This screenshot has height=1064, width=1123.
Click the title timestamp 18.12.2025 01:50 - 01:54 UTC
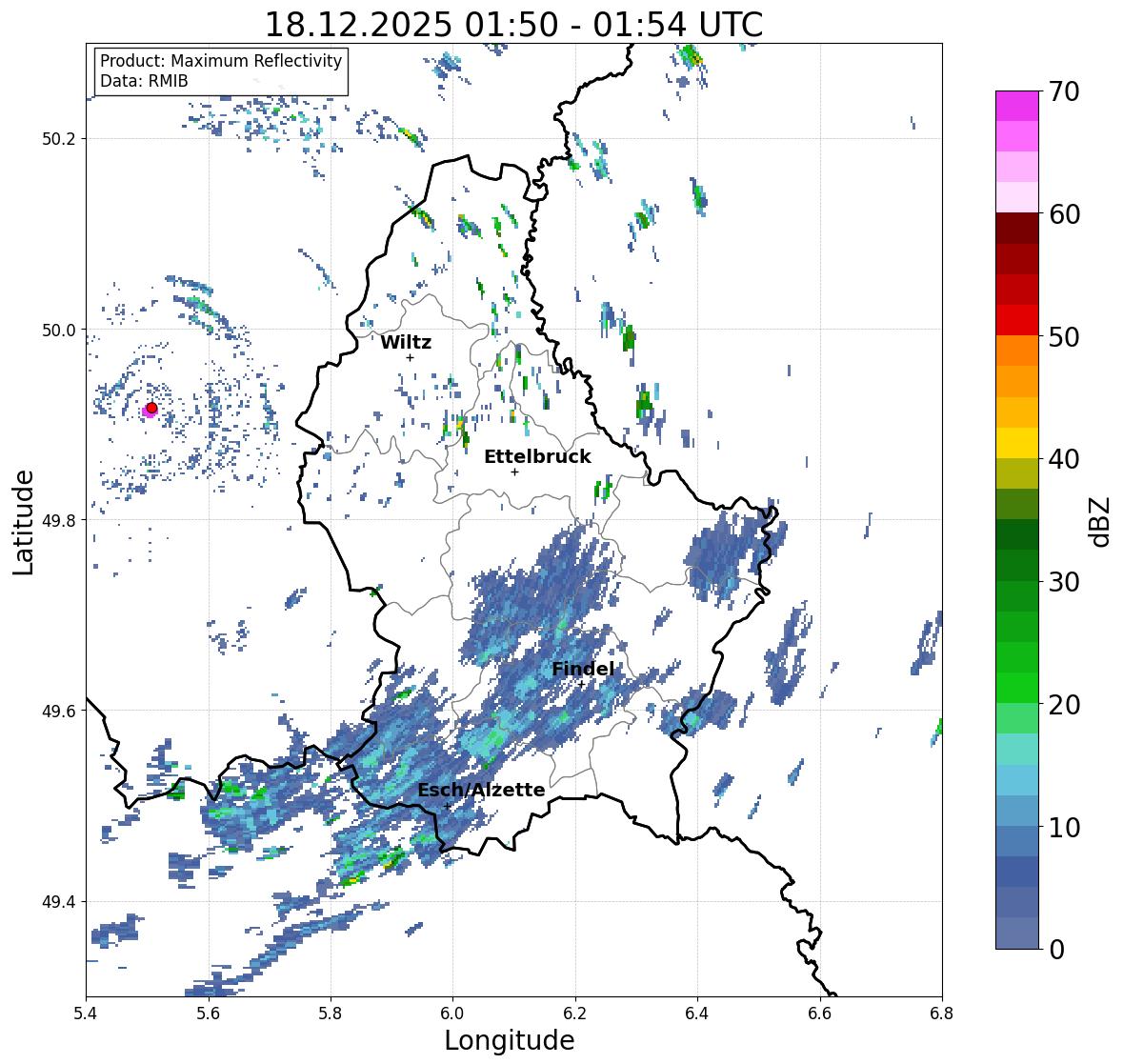[513, 25]
